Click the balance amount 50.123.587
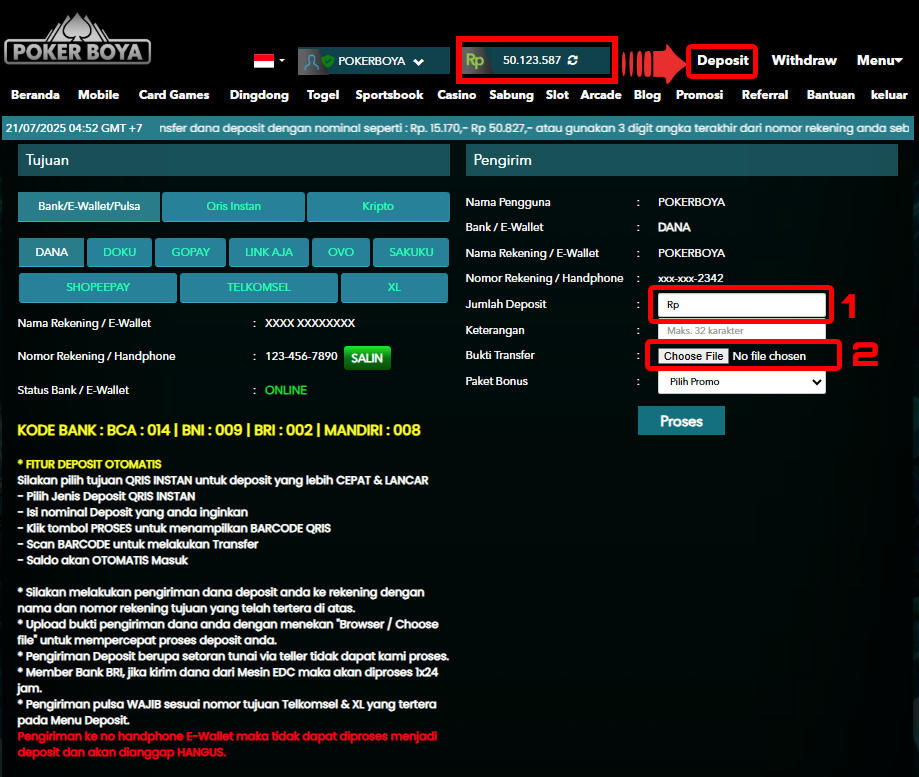This screenshot has width=919, height=777. point(532,60)
